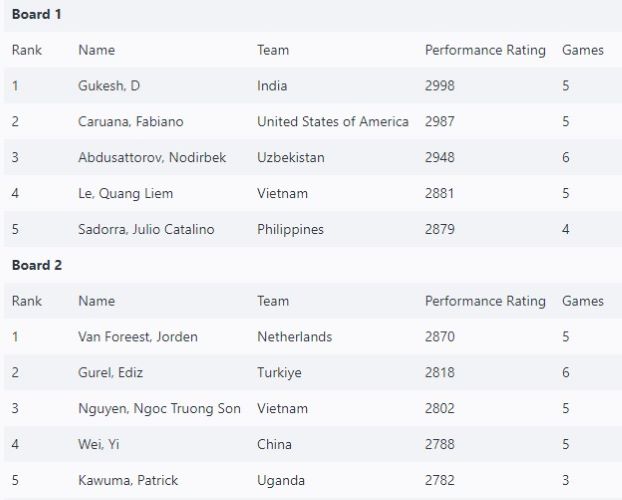622x500 pixels.
Task: Select Sadorra, Julio Catalino
Action: click(x=146, y=230)
